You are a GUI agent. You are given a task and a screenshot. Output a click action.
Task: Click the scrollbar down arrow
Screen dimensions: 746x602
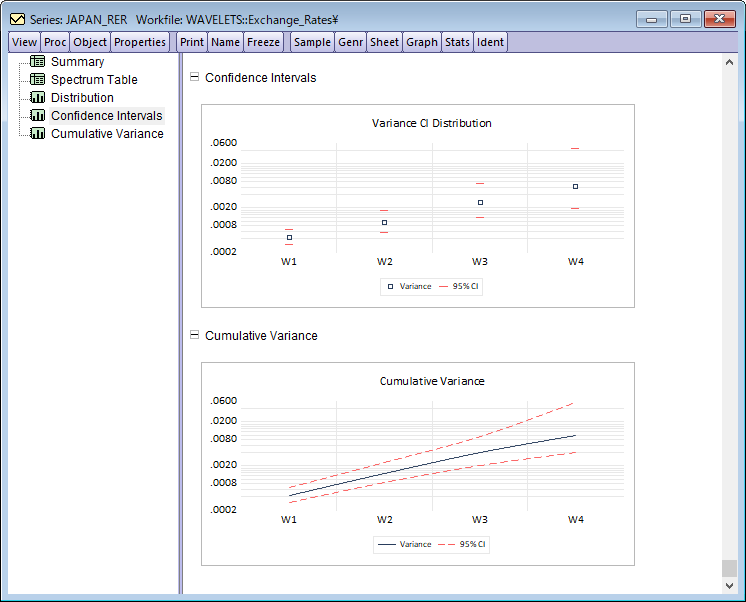pos(729,584)
